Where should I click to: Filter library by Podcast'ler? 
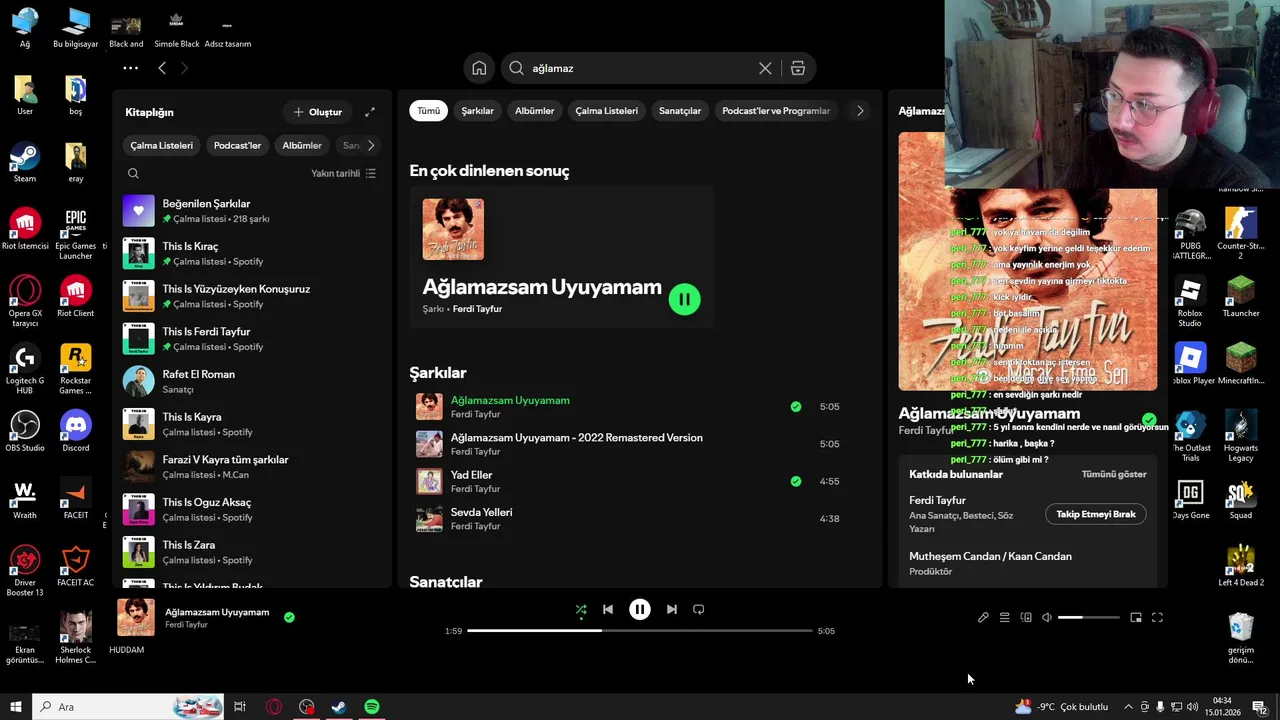click(237, 145)
